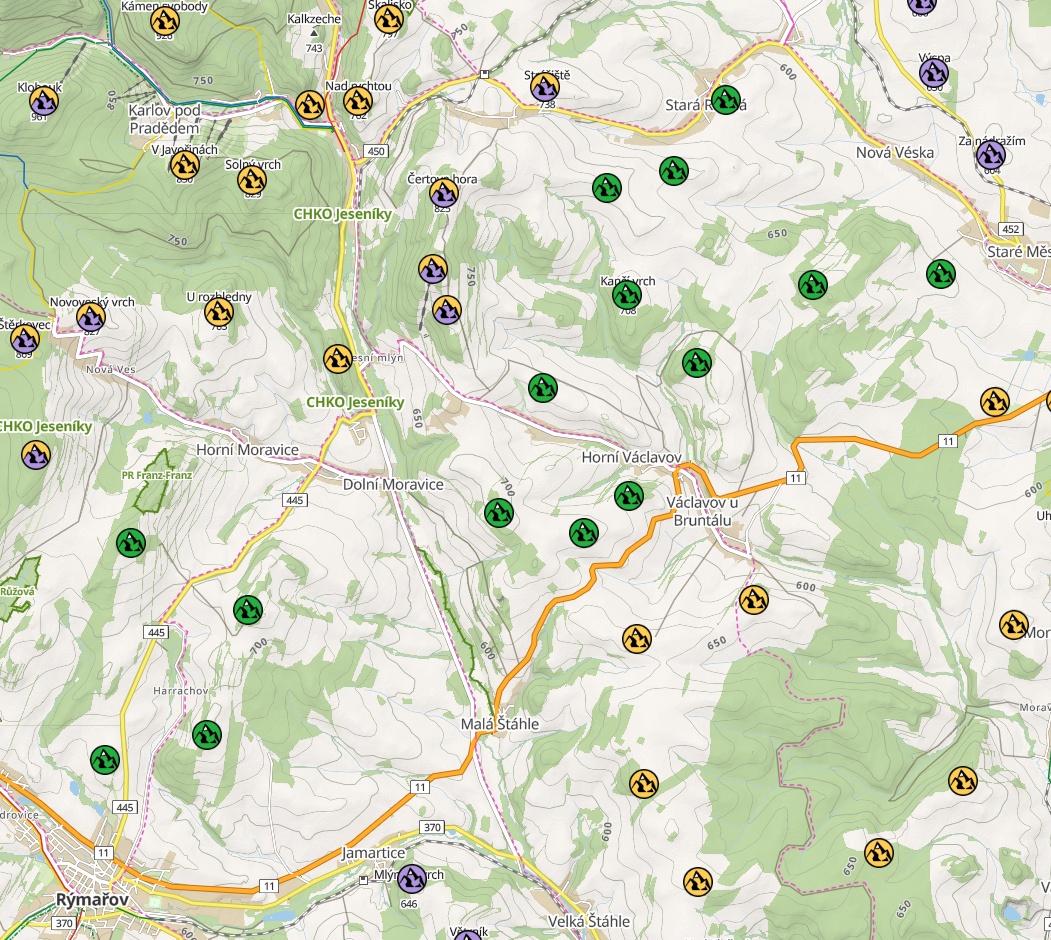Open the yellow Solný vrch peak marker
The width and height of the screenshot is (1051, 940).
pyautogui.click(x=252, y=179)
